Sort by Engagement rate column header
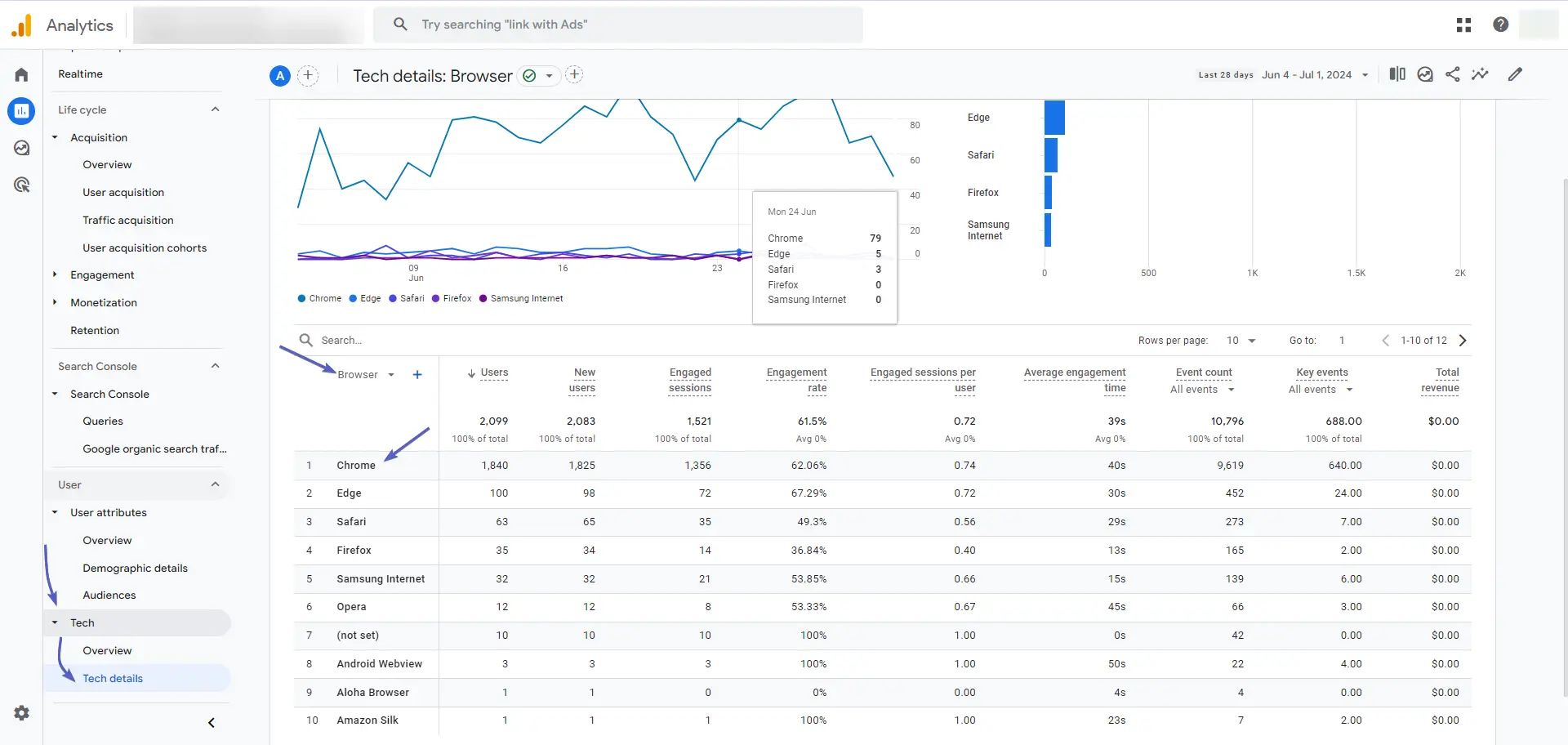Viewport: 1568px width, 745px height. (x=796, y=381)
